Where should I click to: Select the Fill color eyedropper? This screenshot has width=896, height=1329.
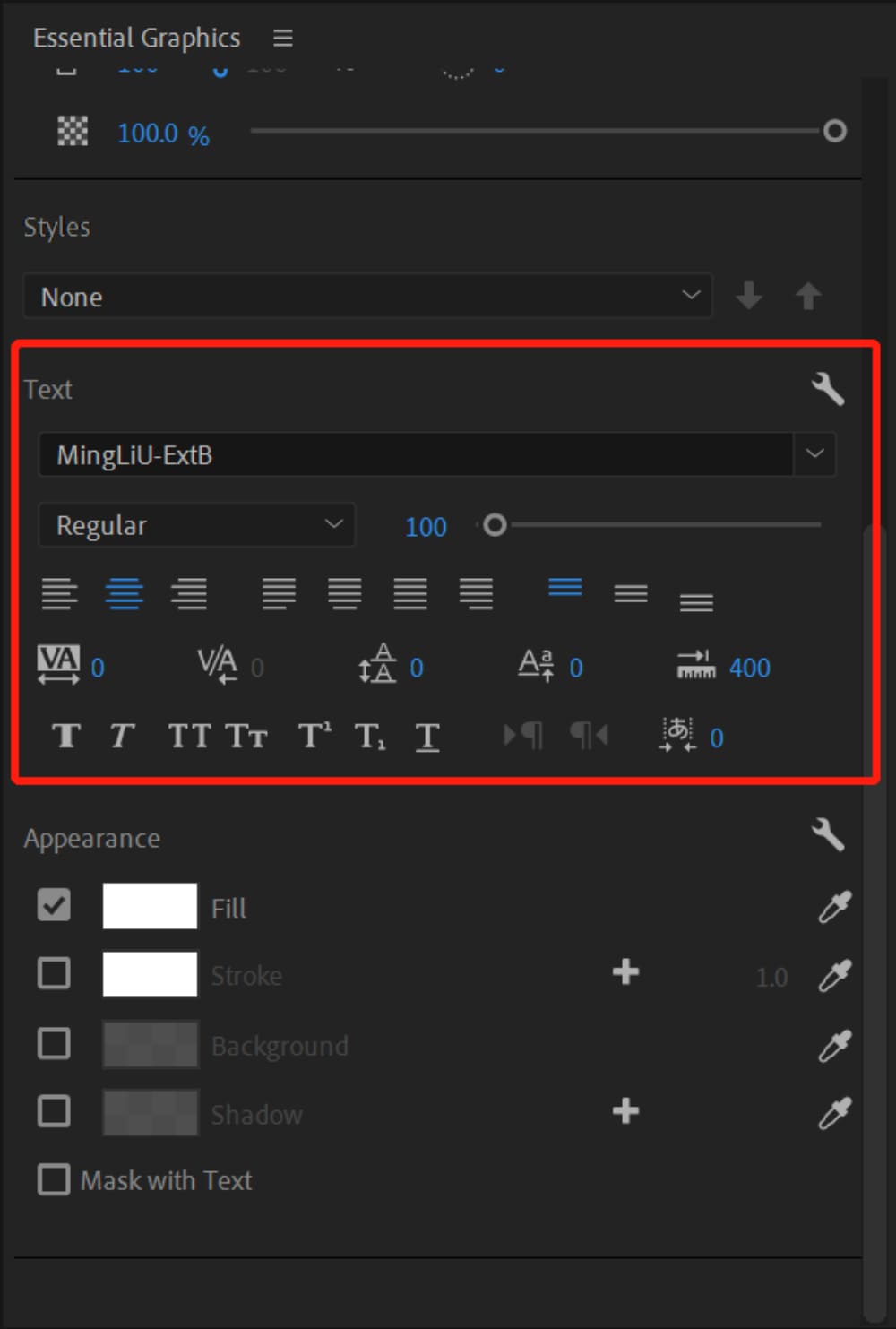point(833,908)
